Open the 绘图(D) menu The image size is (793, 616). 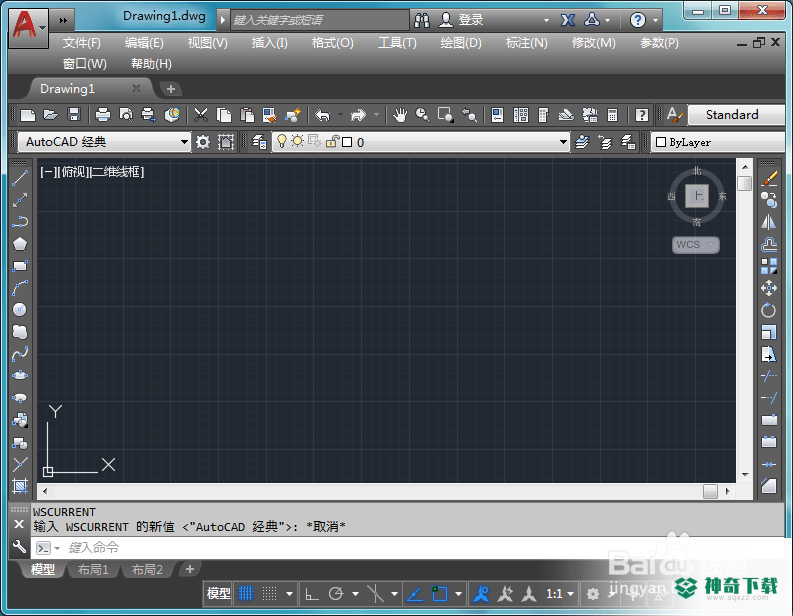[461, 43]
